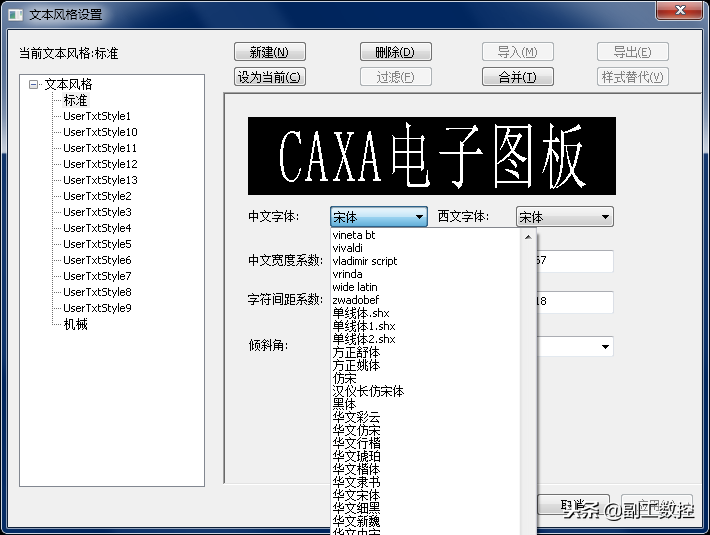Click the 字符间距系数 input field

click(575, 302)
